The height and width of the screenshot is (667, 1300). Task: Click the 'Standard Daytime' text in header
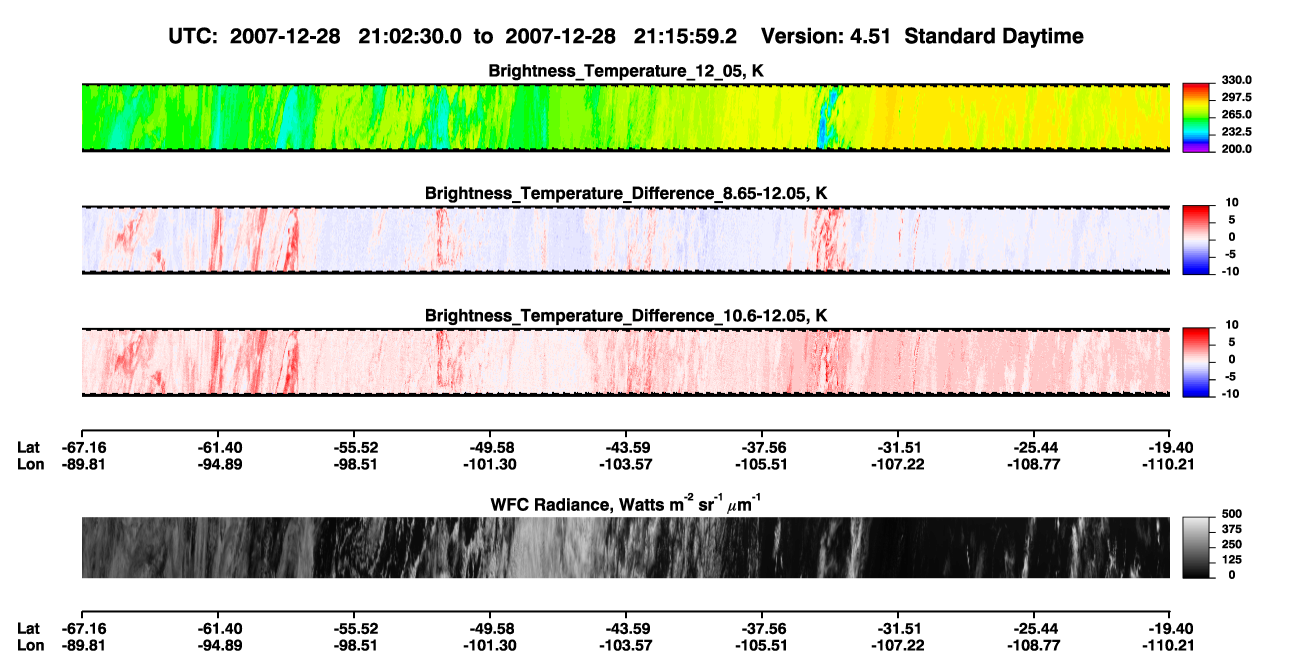tap(994, 36)
